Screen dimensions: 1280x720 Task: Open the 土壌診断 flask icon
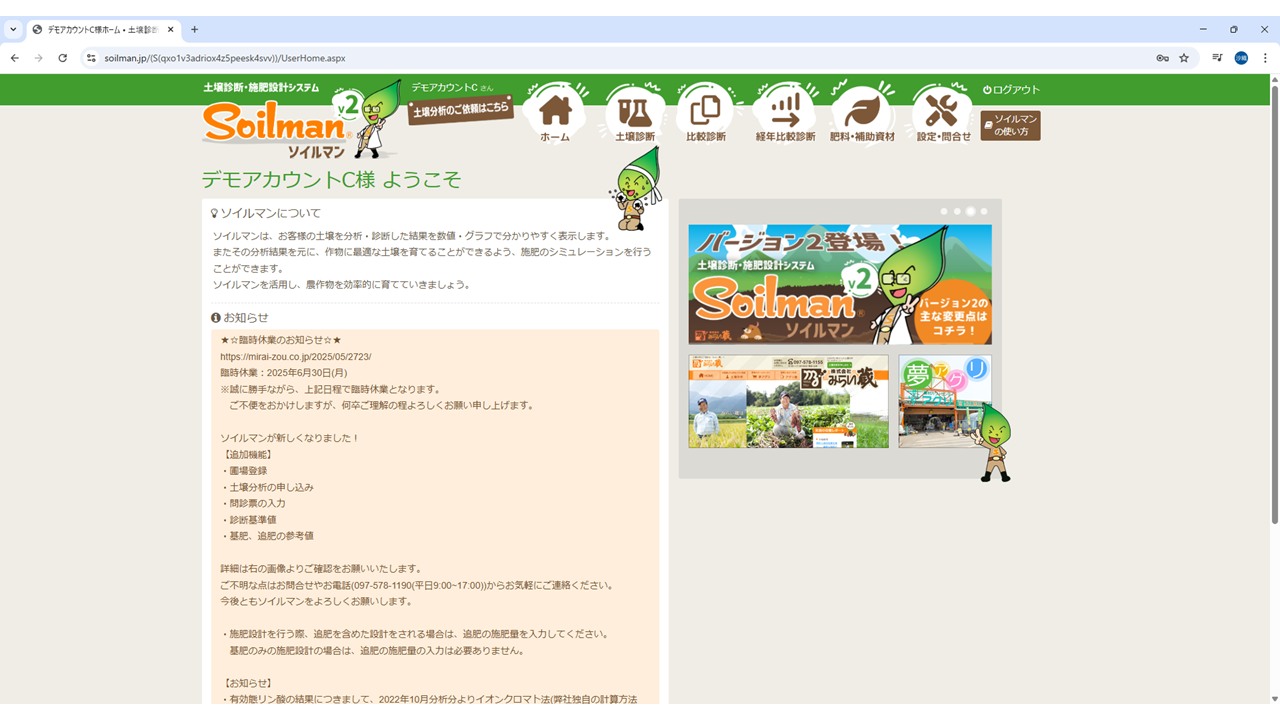click(x=635, y=112)
